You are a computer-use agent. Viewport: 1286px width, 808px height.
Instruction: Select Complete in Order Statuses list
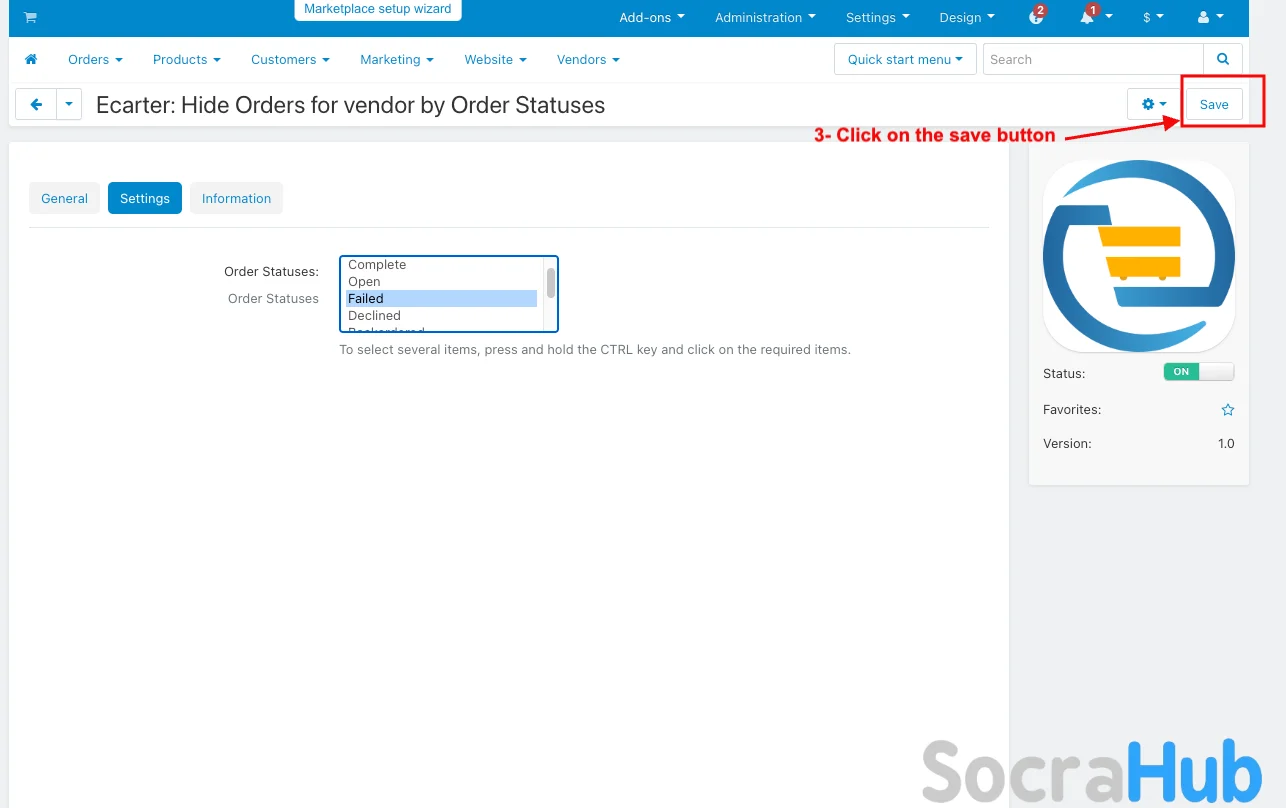pos(441,265)
